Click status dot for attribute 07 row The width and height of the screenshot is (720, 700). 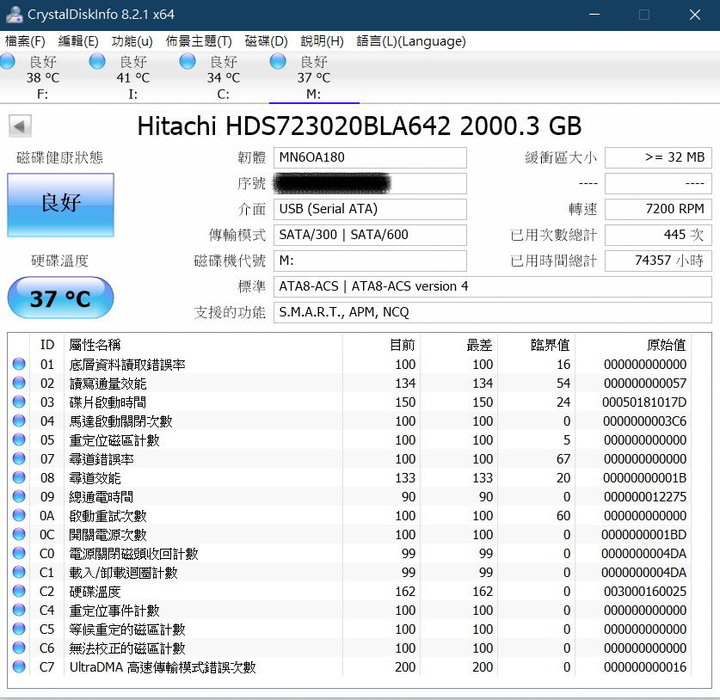(x=19, y=458)
